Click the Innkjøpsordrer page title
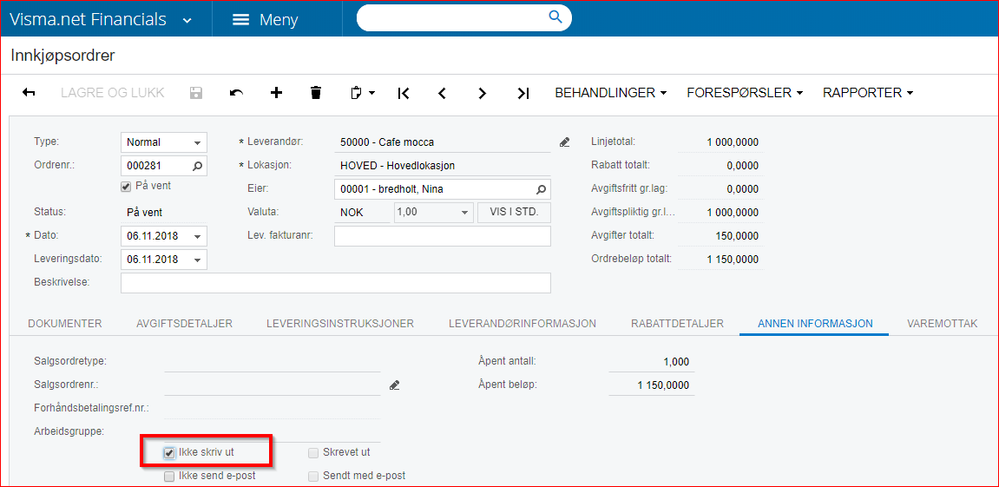The image size is (999, 487). [62, 56]
